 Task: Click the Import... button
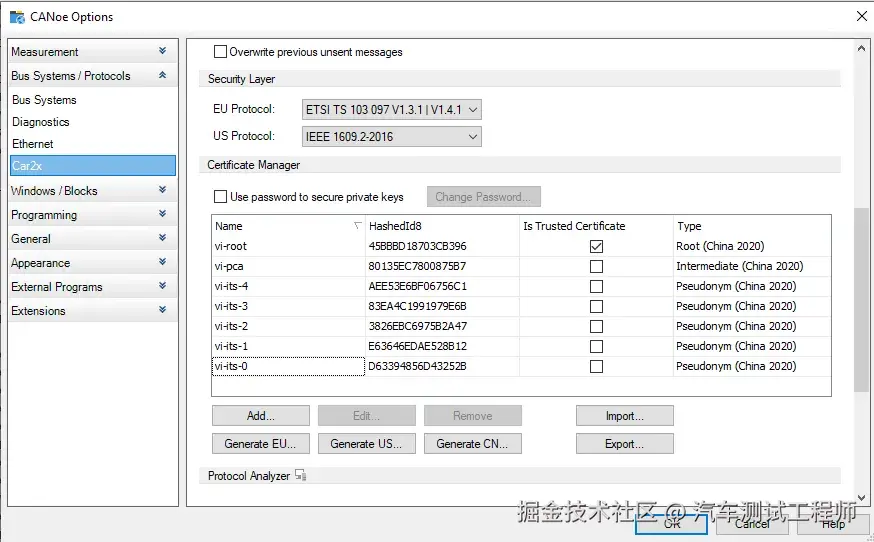[x=624, y=416]
